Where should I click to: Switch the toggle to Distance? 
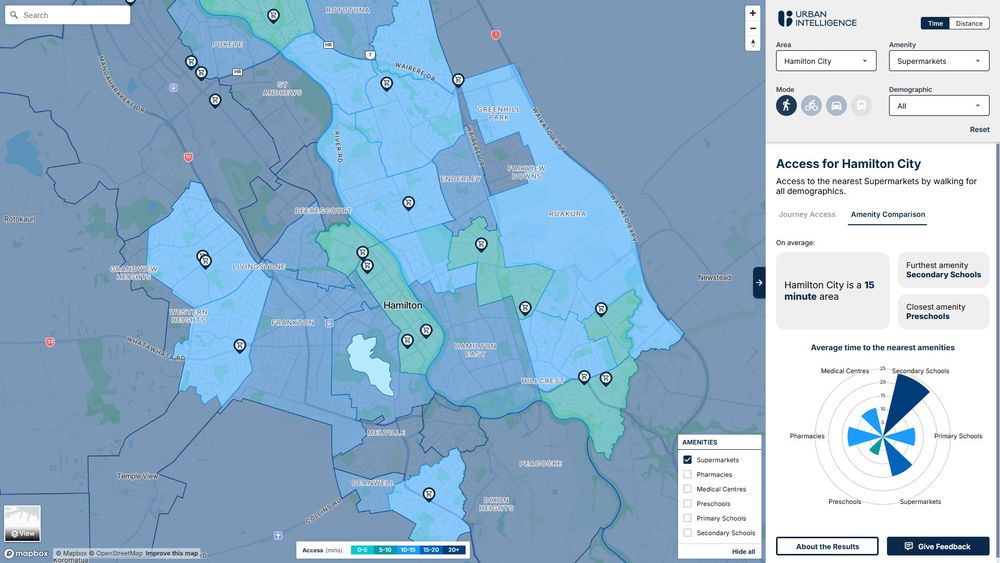coord(969,24)
